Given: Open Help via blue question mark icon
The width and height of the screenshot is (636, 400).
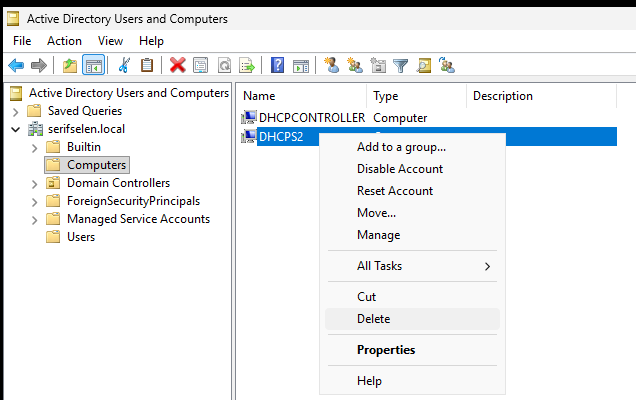Looking at the screenshot, I should pyautogui.click(x=277, y=65).
